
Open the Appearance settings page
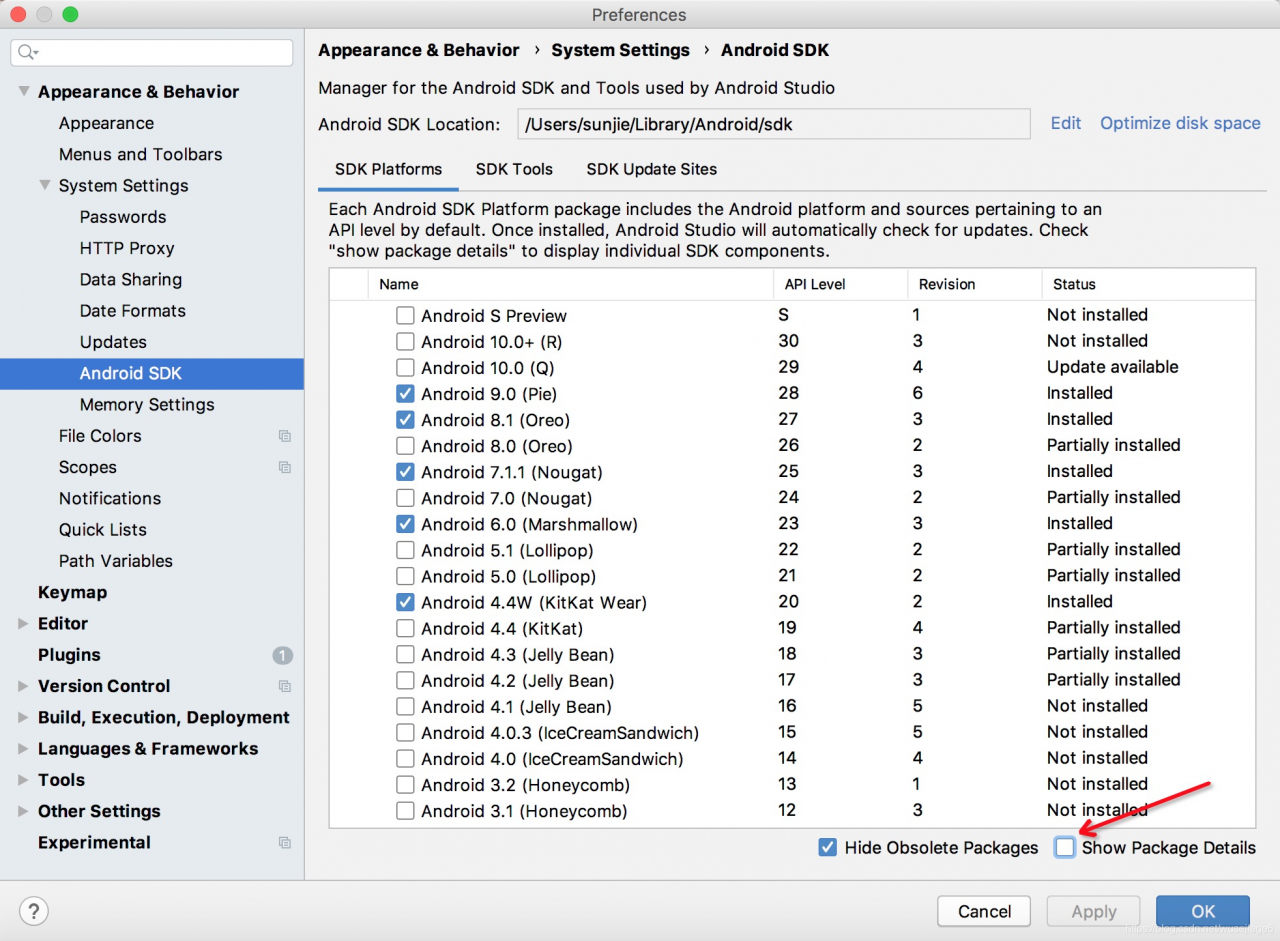106,123
